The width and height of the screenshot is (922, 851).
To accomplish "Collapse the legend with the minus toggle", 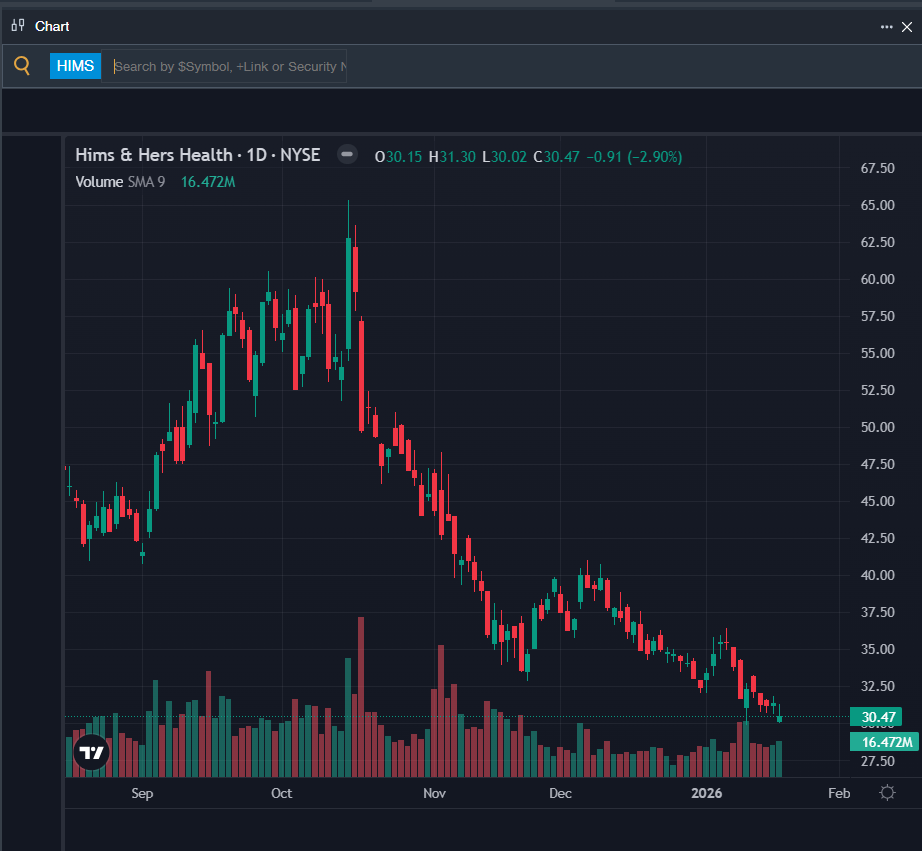I will click(347, 155).
